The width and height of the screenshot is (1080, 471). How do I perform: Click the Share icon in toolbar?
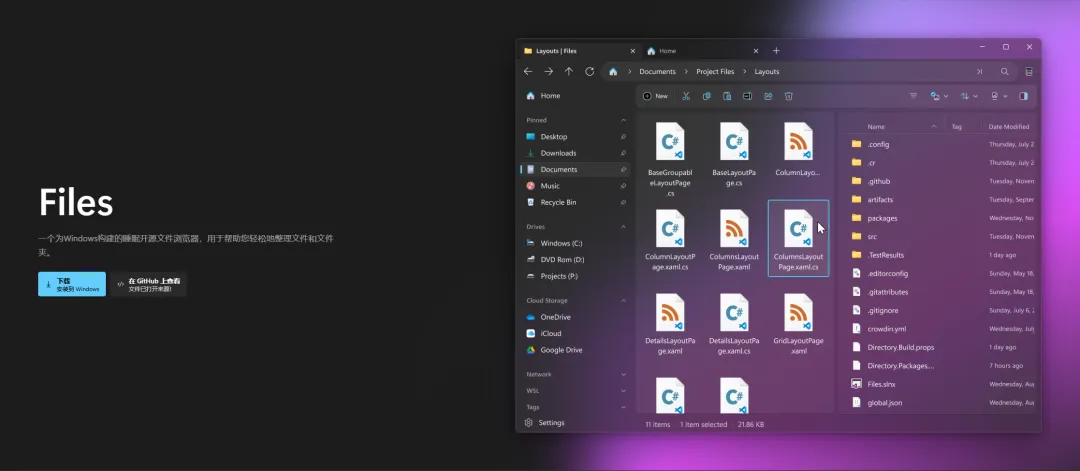(768, 96)
